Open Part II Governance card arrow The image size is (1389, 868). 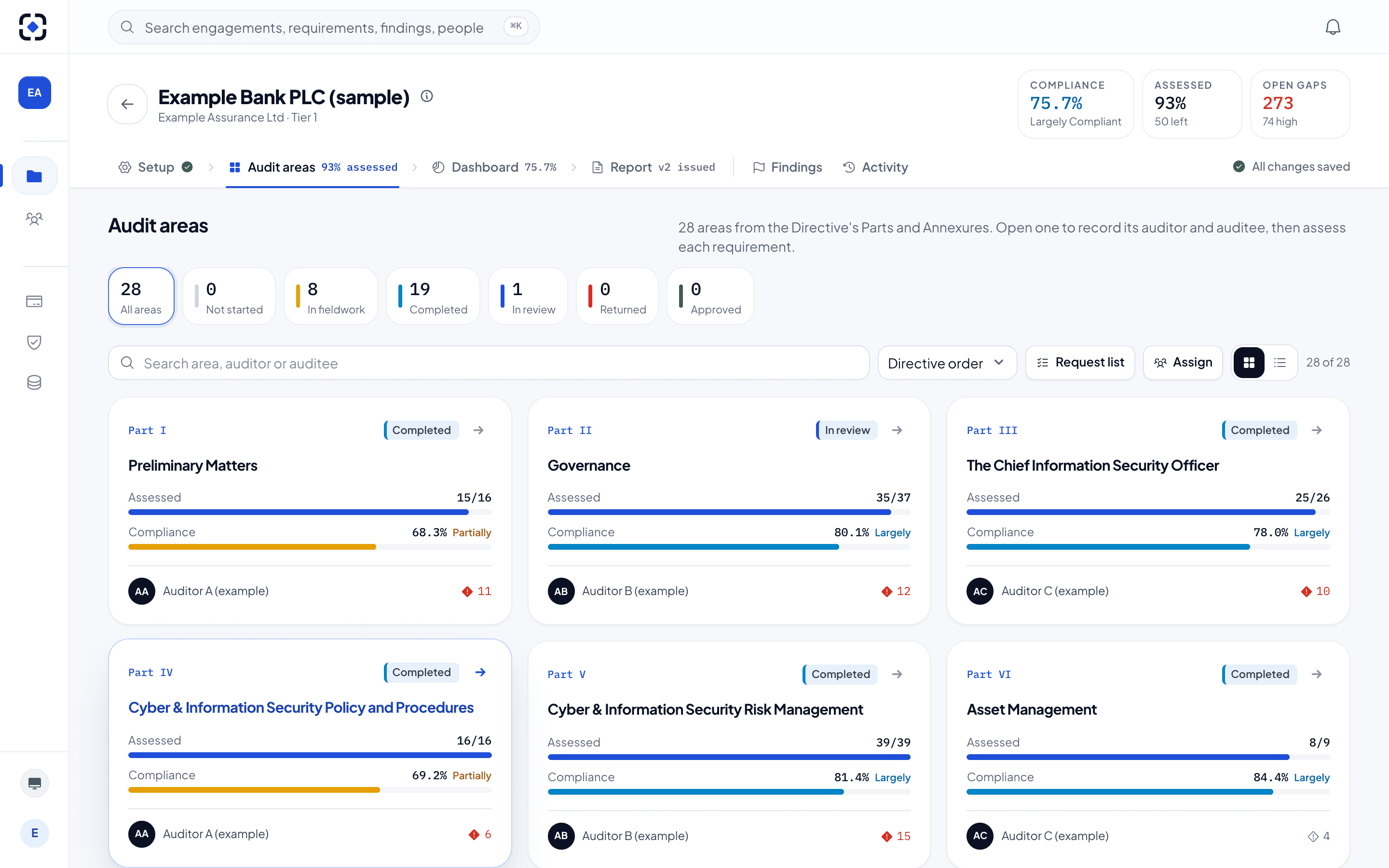point(897,430)
